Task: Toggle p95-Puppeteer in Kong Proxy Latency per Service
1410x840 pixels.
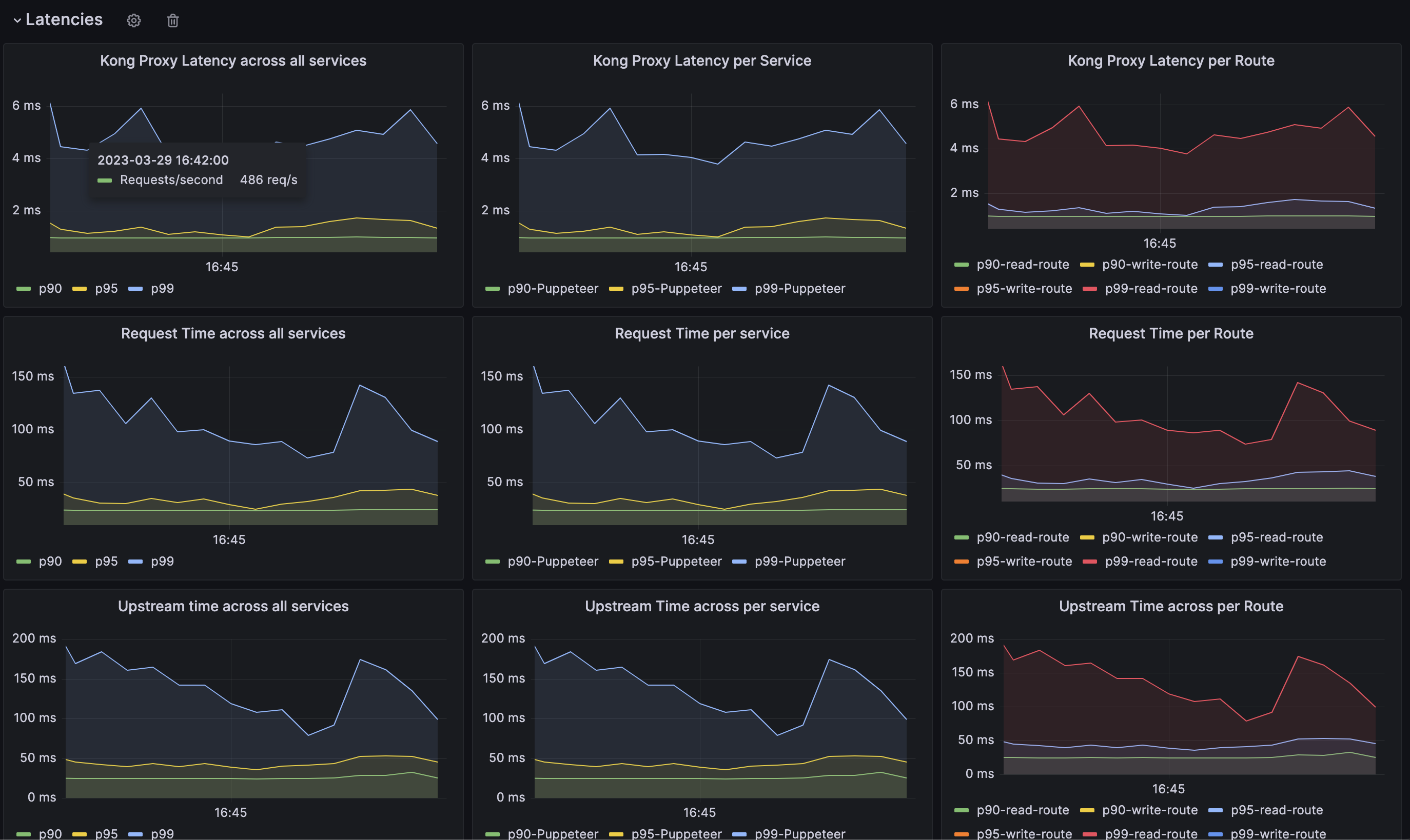Action: coord(676,289)
